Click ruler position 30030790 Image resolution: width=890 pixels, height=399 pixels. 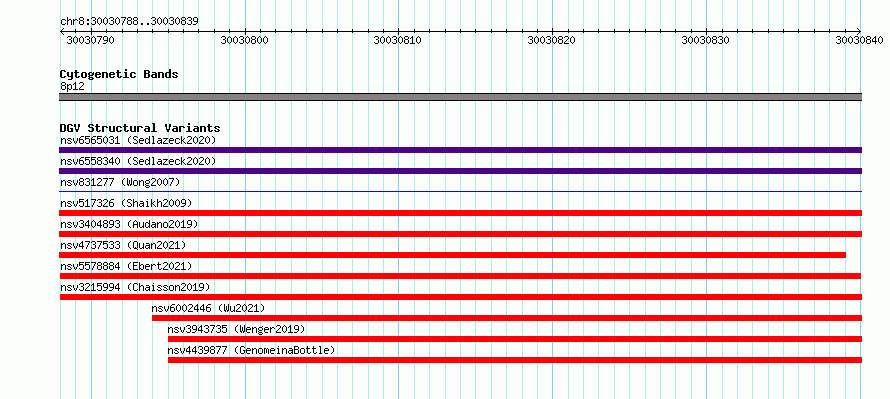click(x=90, y=40)
